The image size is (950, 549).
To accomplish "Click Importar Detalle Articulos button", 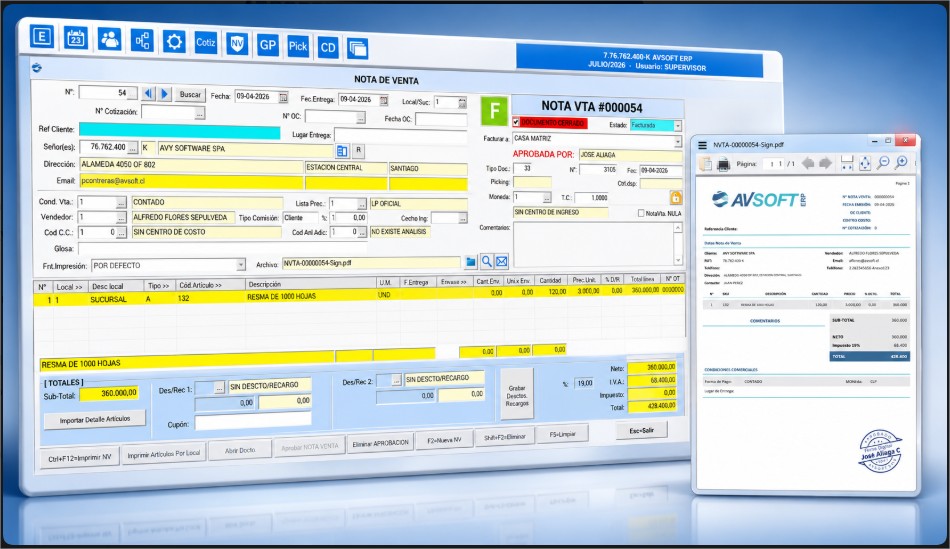I will coord(95,419).
